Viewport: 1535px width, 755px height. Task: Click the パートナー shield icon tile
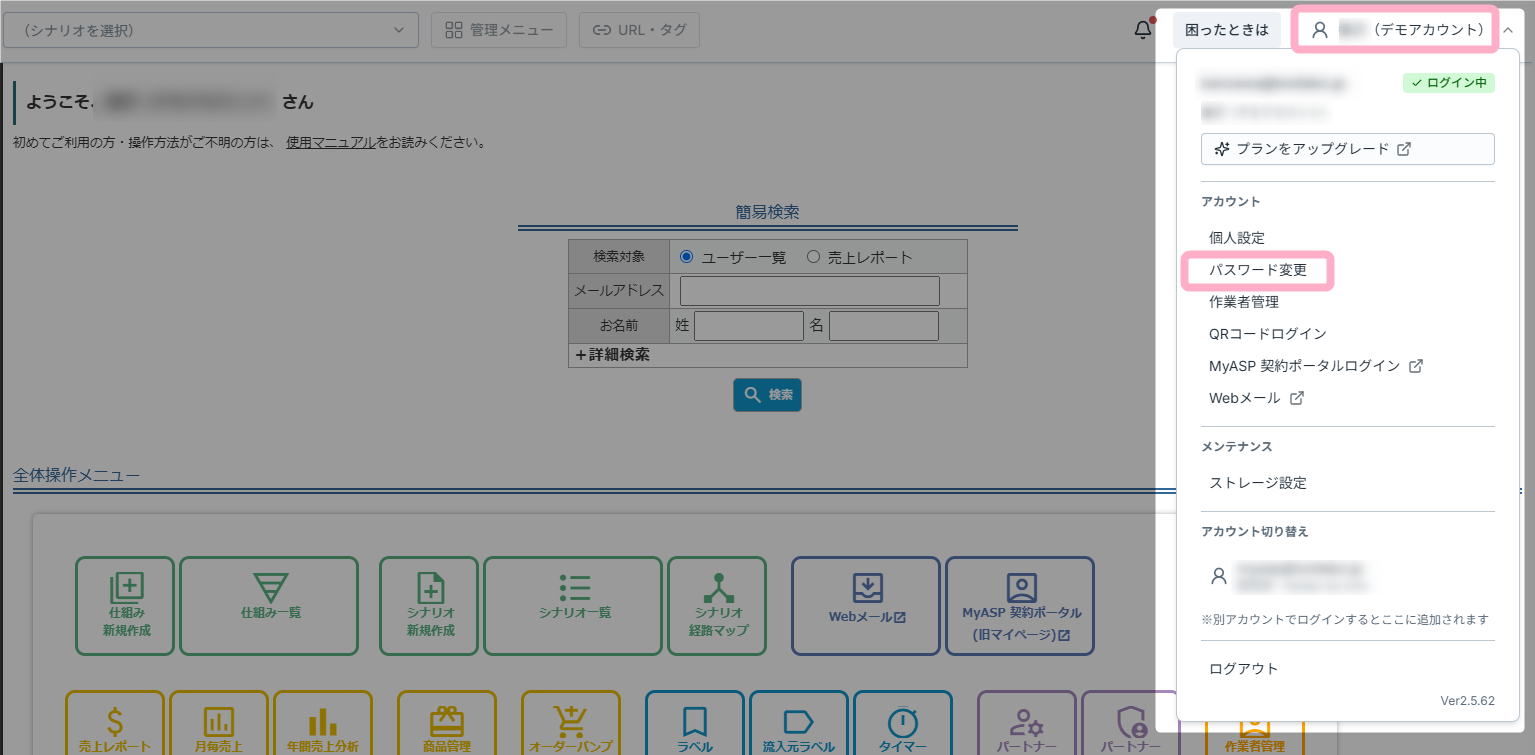(x=1131, y=723)
